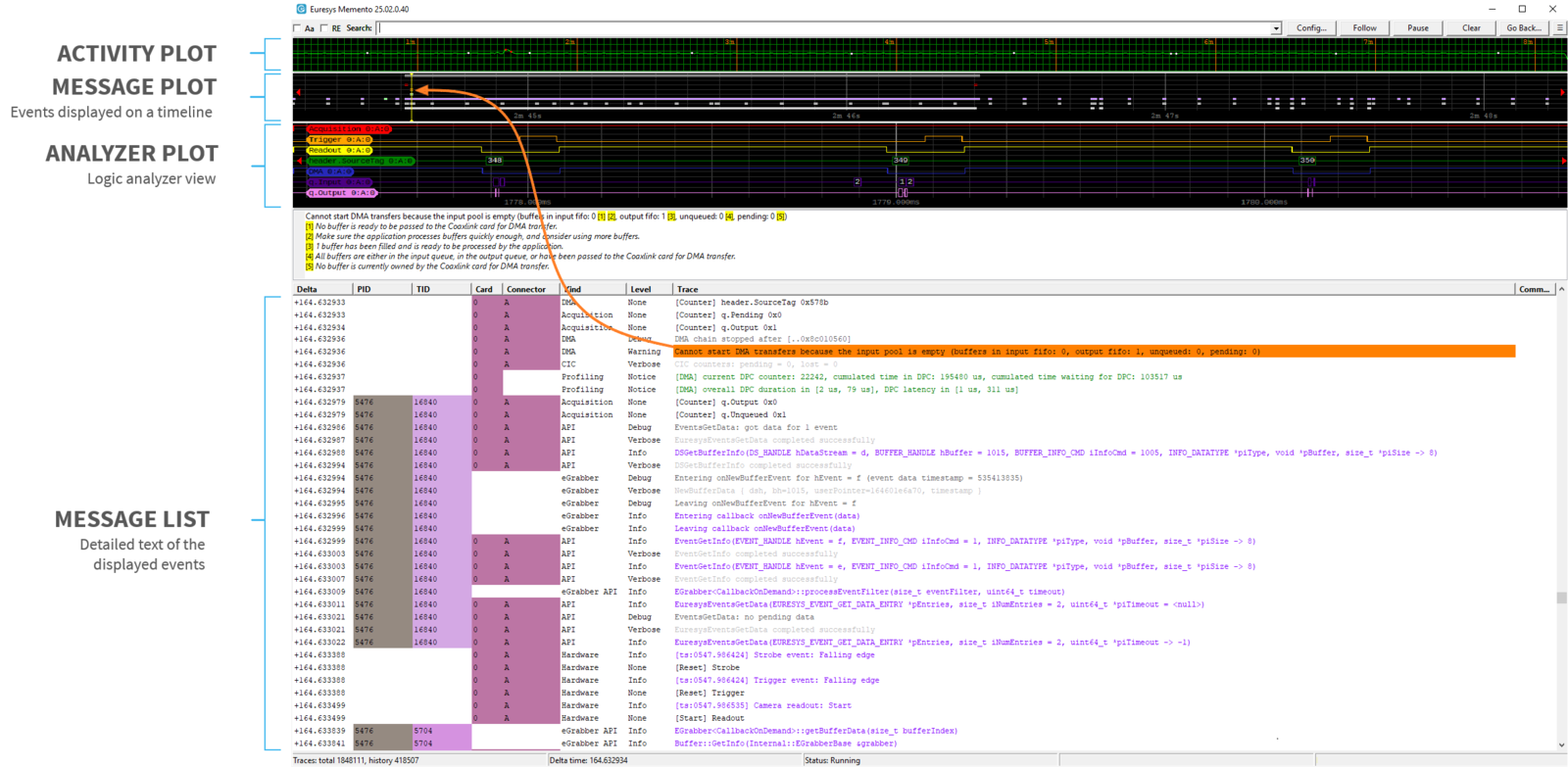
Task: Click the Connector column header
Action: point(530,289)
